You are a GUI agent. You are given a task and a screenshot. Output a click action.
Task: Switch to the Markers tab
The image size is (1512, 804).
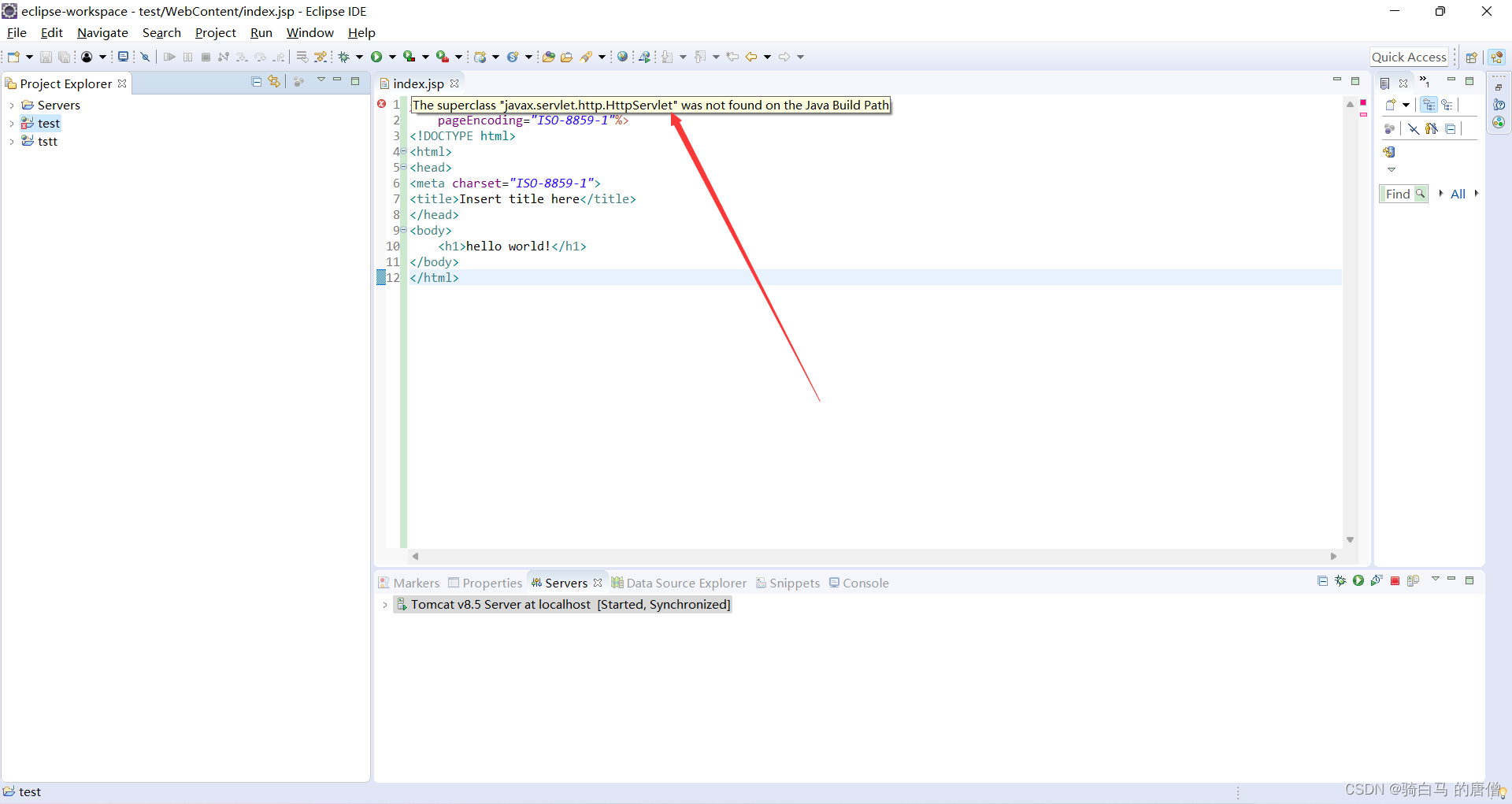click(x=409, y=583)
